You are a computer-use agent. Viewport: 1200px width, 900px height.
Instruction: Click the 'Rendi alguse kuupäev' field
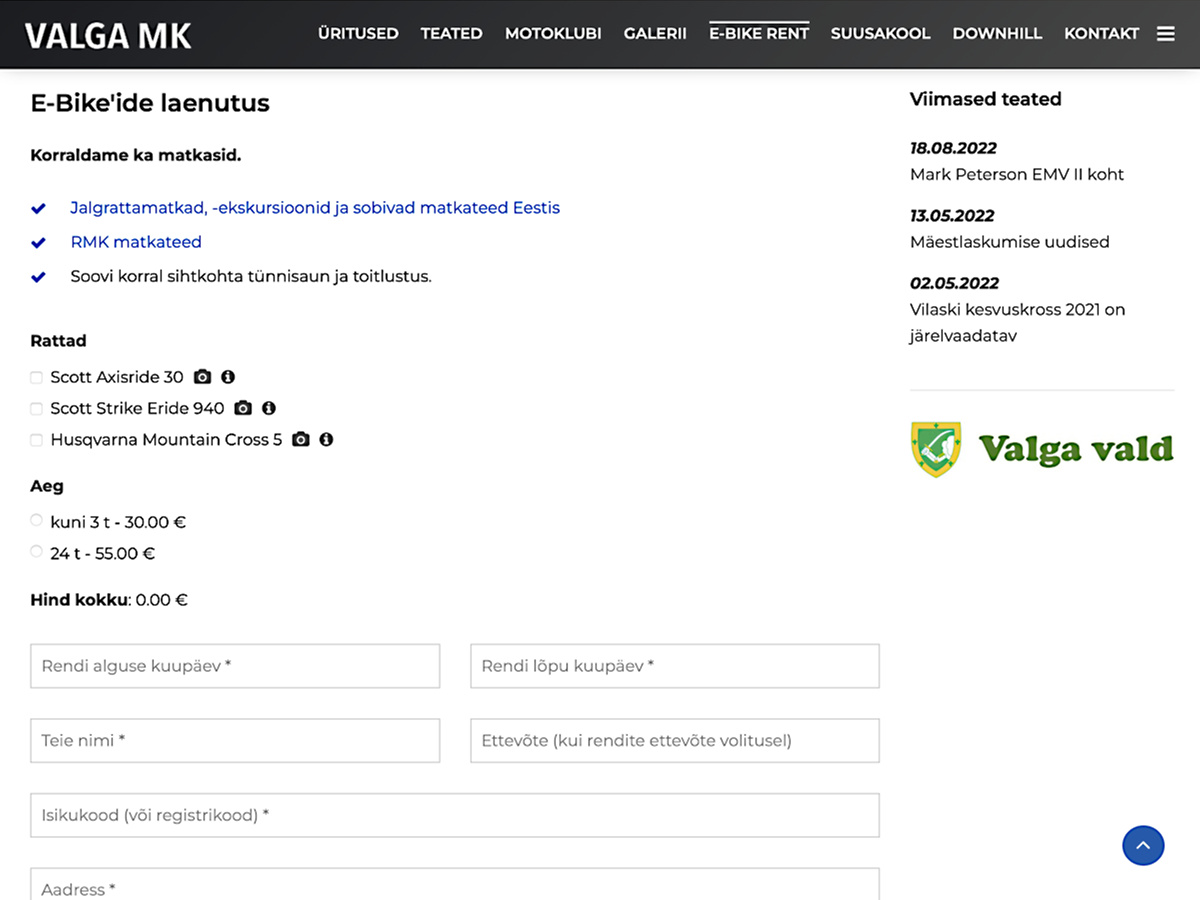pyautogui.click(x=235, y=666)
